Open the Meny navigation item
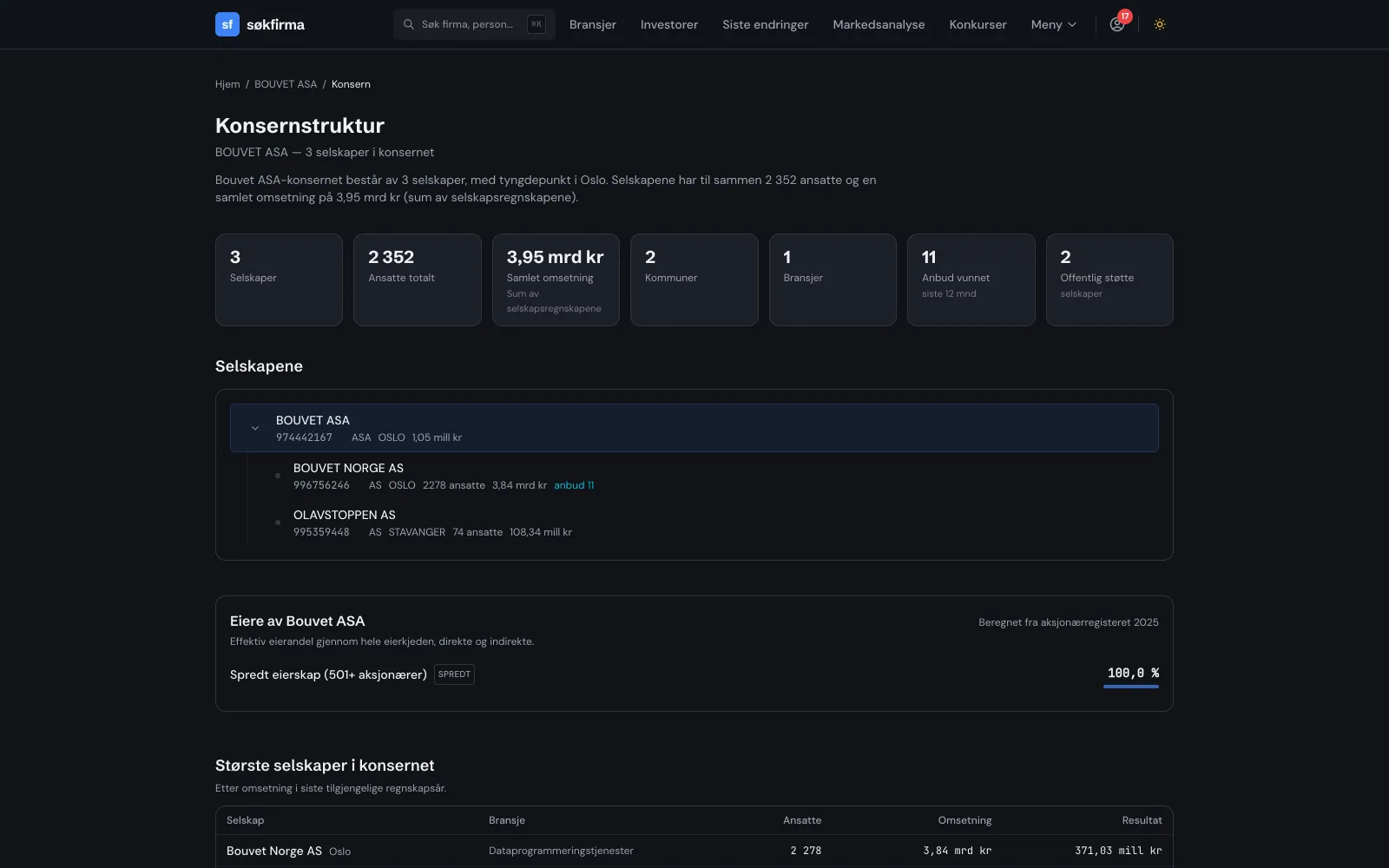This screenshot has width=1389, height=868. coord(1053,24)
